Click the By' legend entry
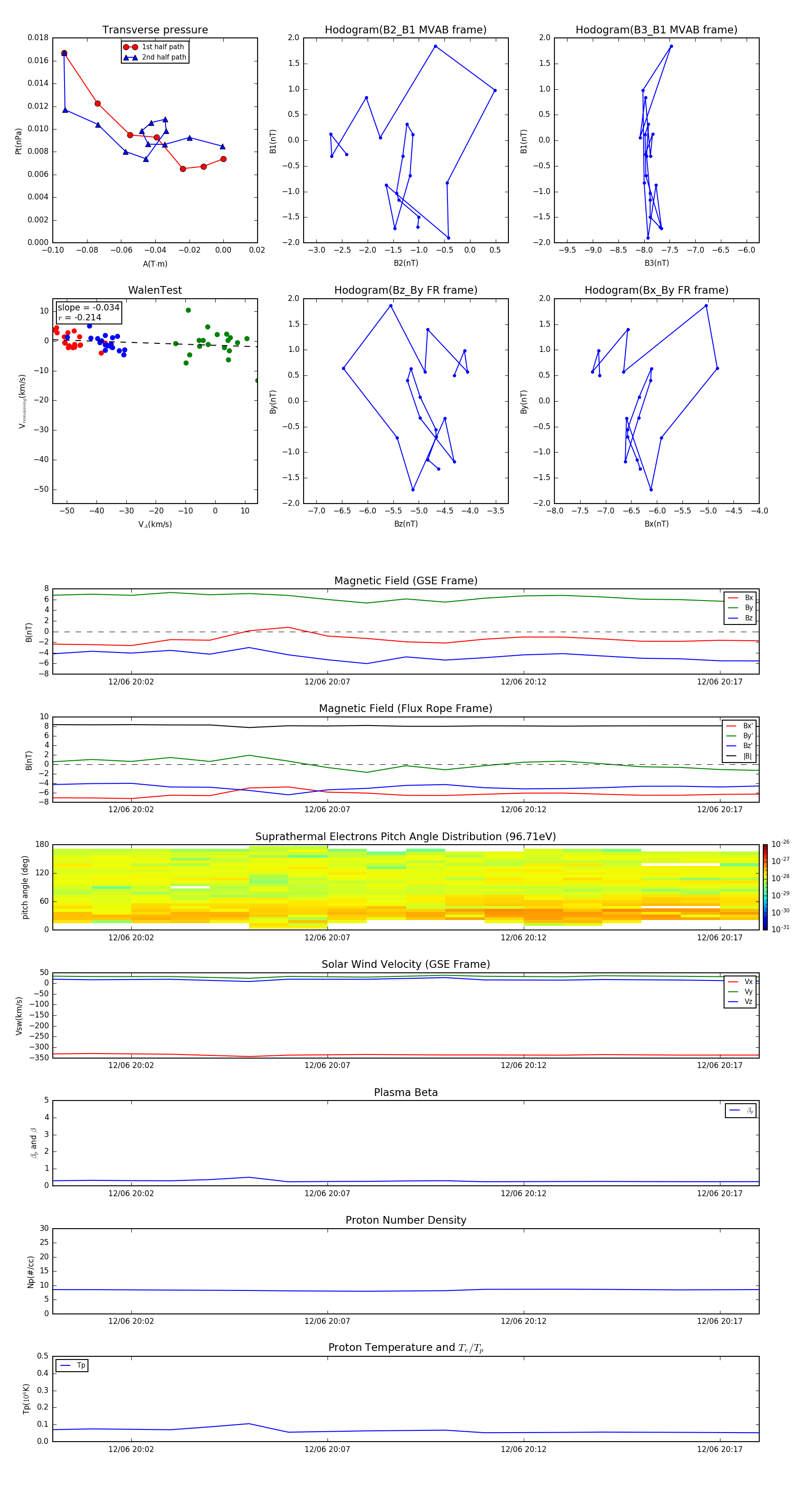This screenshot has height=1489, width=812. [x=740, y=736]
